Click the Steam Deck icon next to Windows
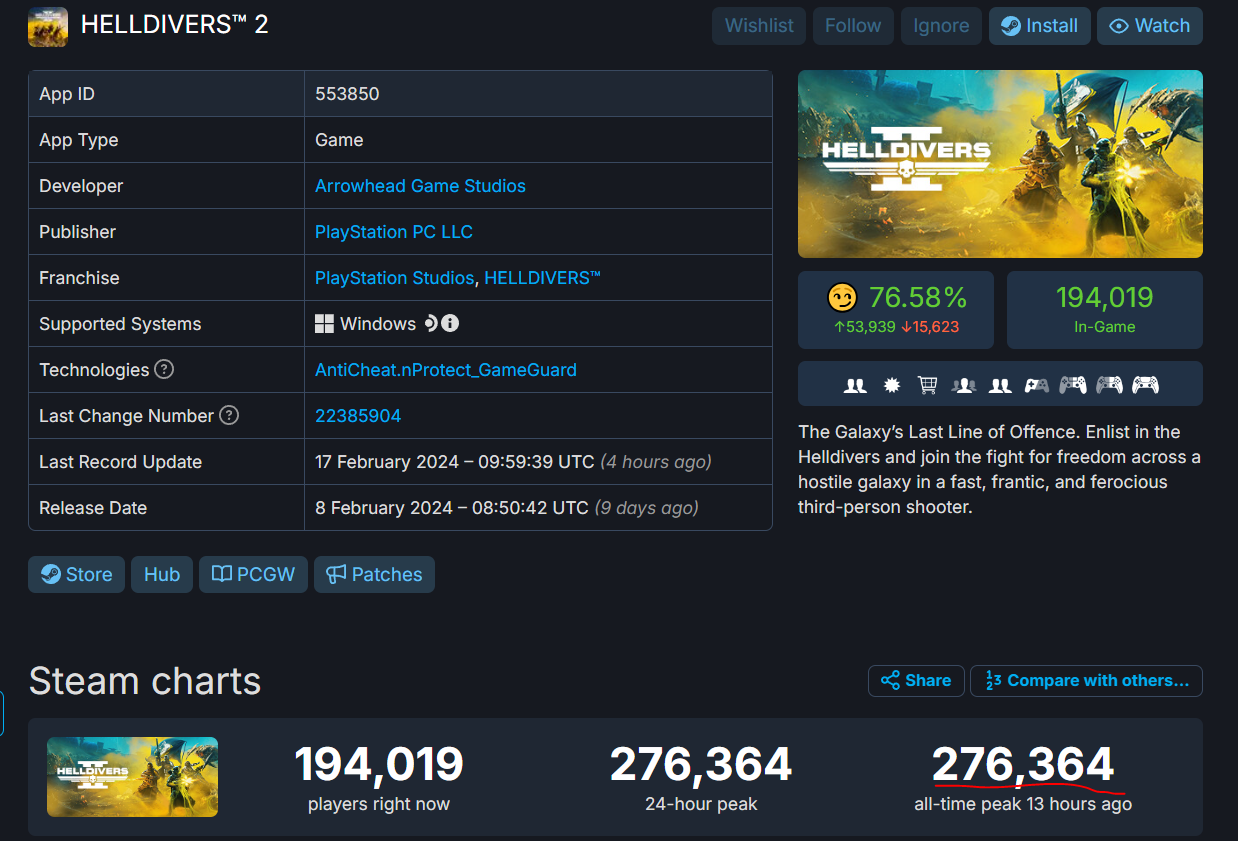 (431, 323)
